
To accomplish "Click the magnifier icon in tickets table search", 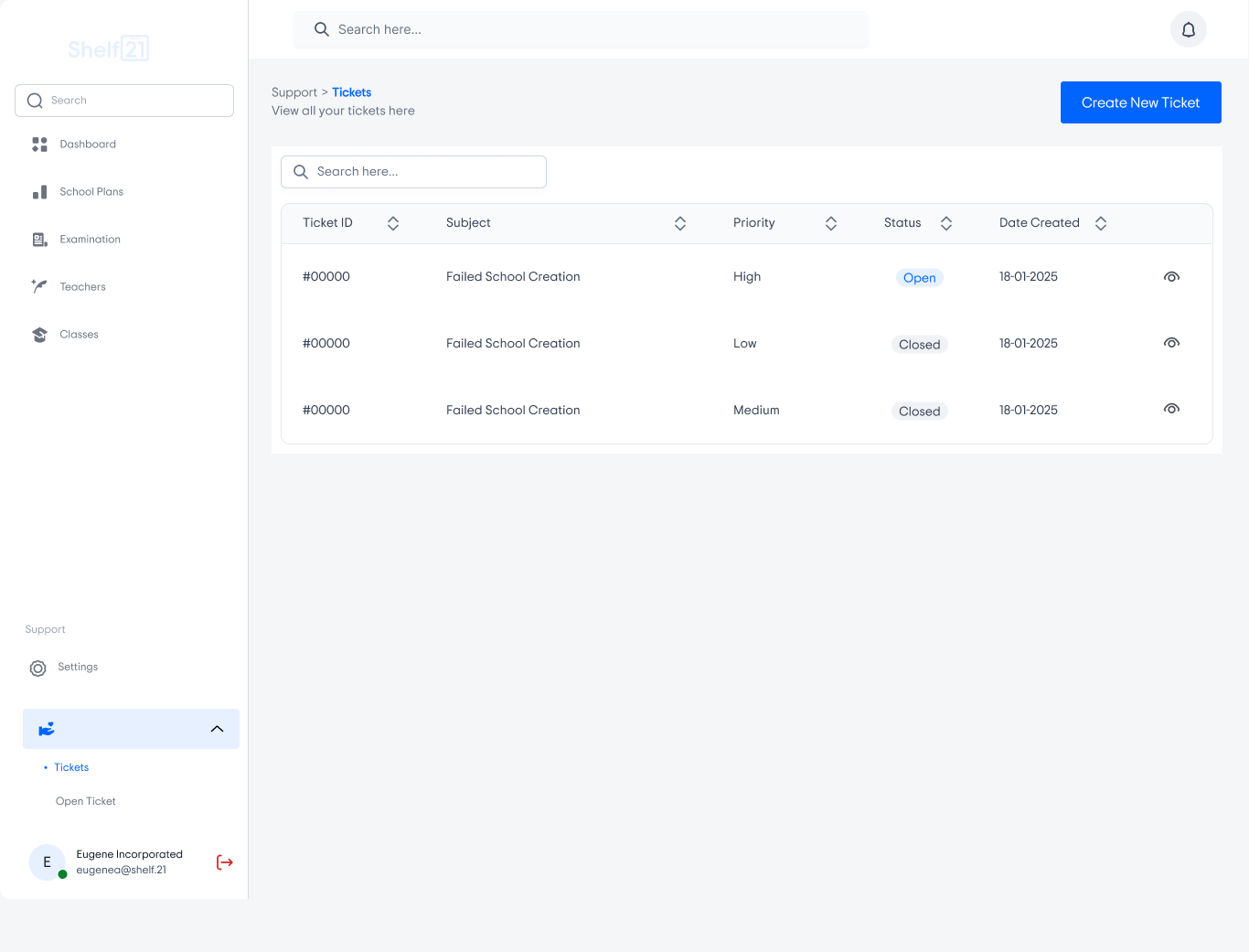I will coord(300,172).
